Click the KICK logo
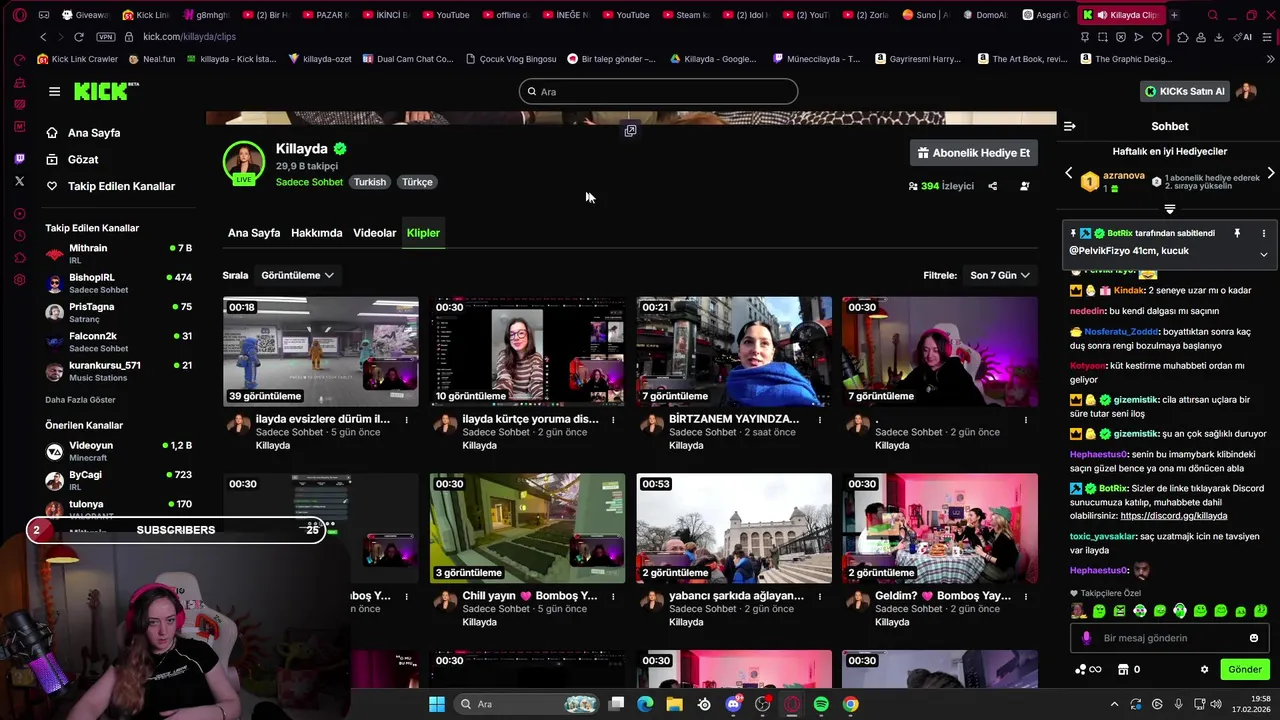The height and width of the screenshot is (720, 1280). coord(106,91)
